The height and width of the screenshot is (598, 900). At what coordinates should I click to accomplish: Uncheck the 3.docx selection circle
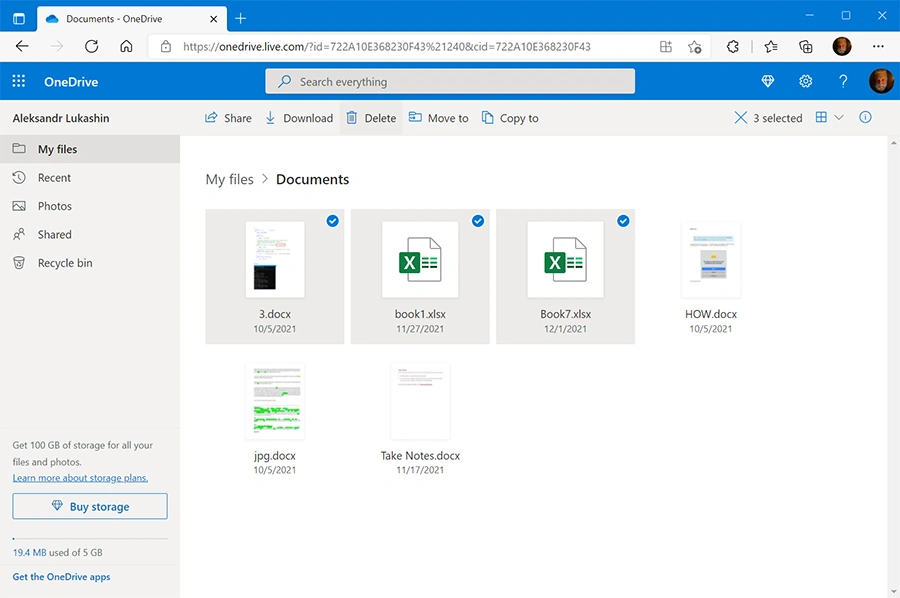pyautogui.click(x=332, y=221)
